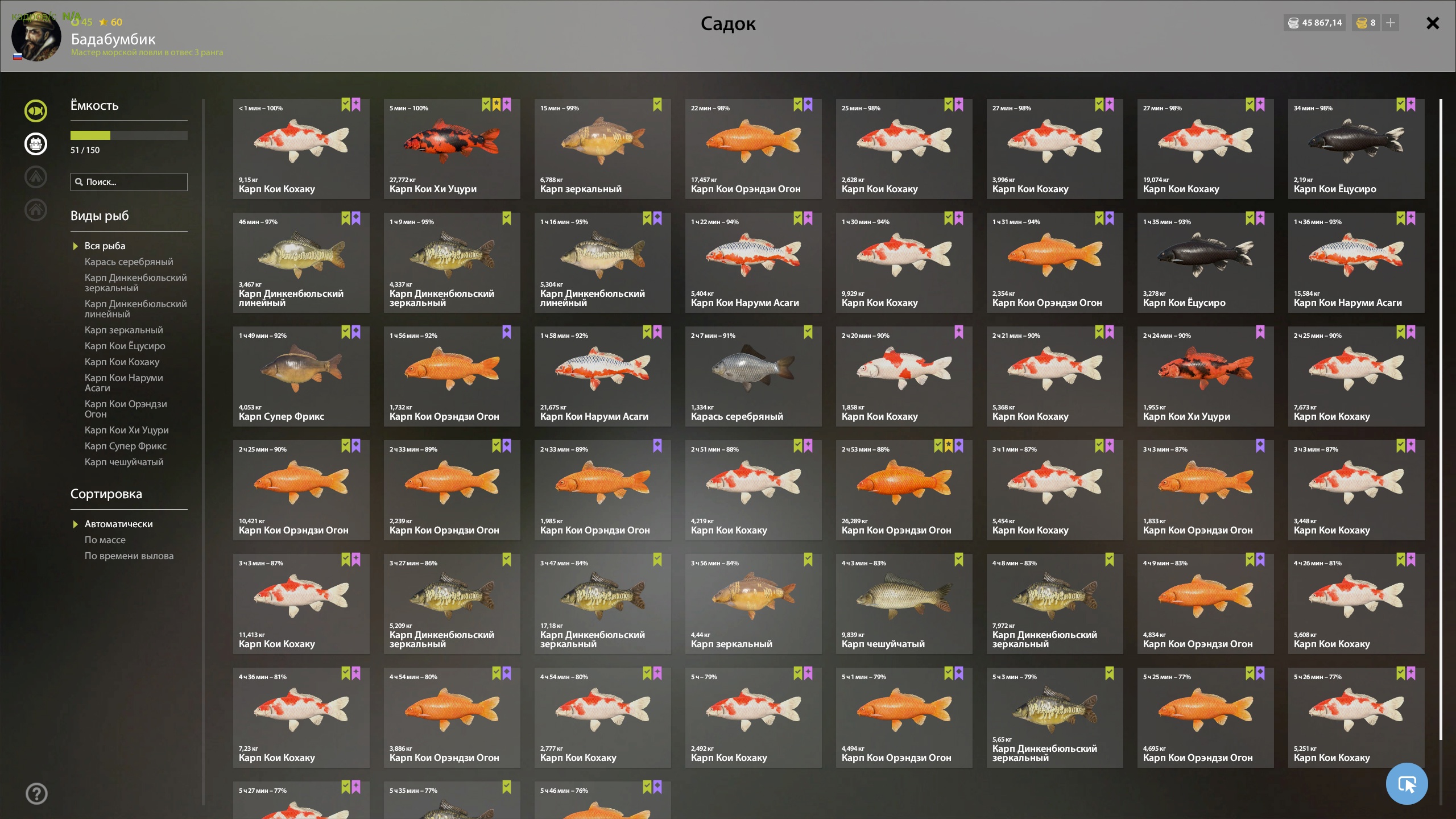The height and width of the screenshot is (819, 1456).
Task: Click the Поиск search field
Action: (x=129, y=182)
